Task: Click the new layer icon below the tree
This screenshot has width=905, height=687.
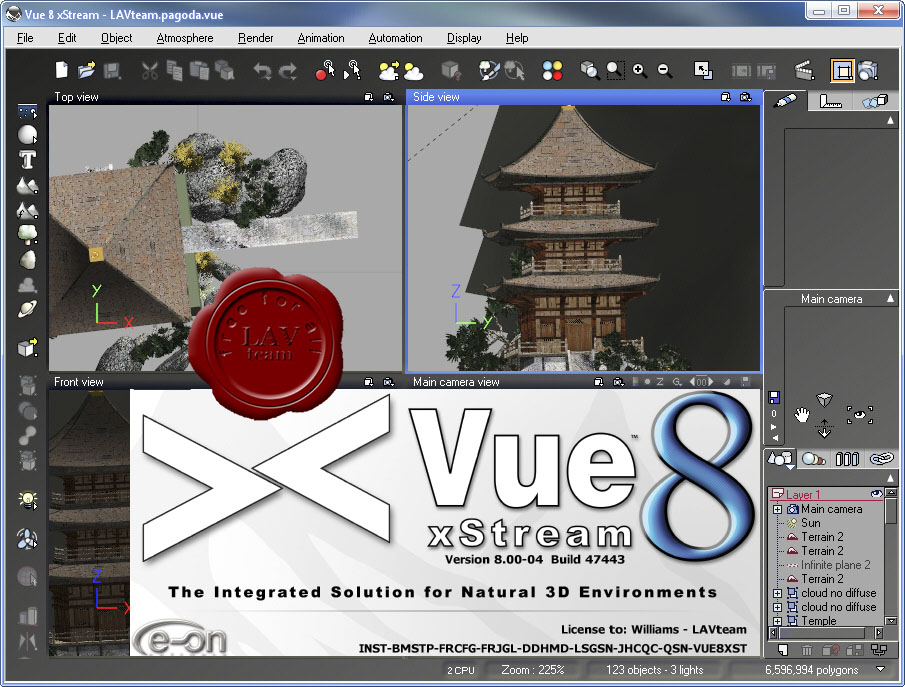Action: [783, 650]
